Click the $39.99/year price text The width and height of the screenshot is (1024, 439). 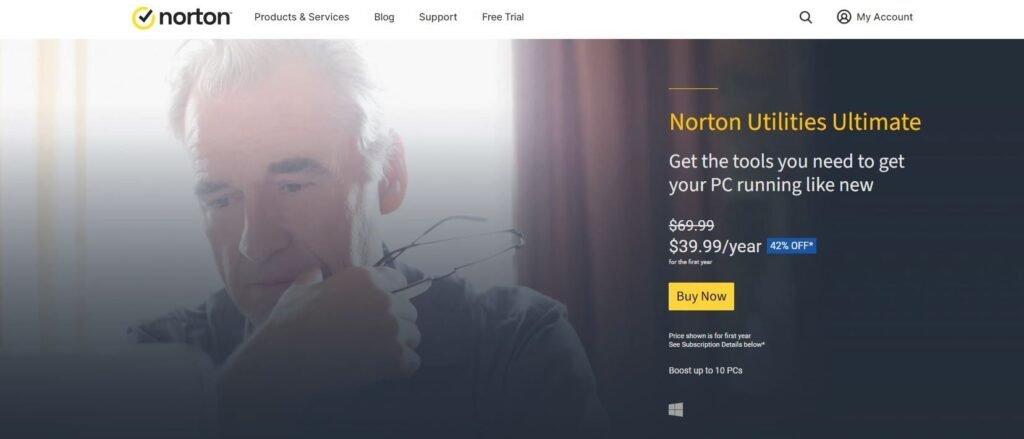(x=715, y=246)
